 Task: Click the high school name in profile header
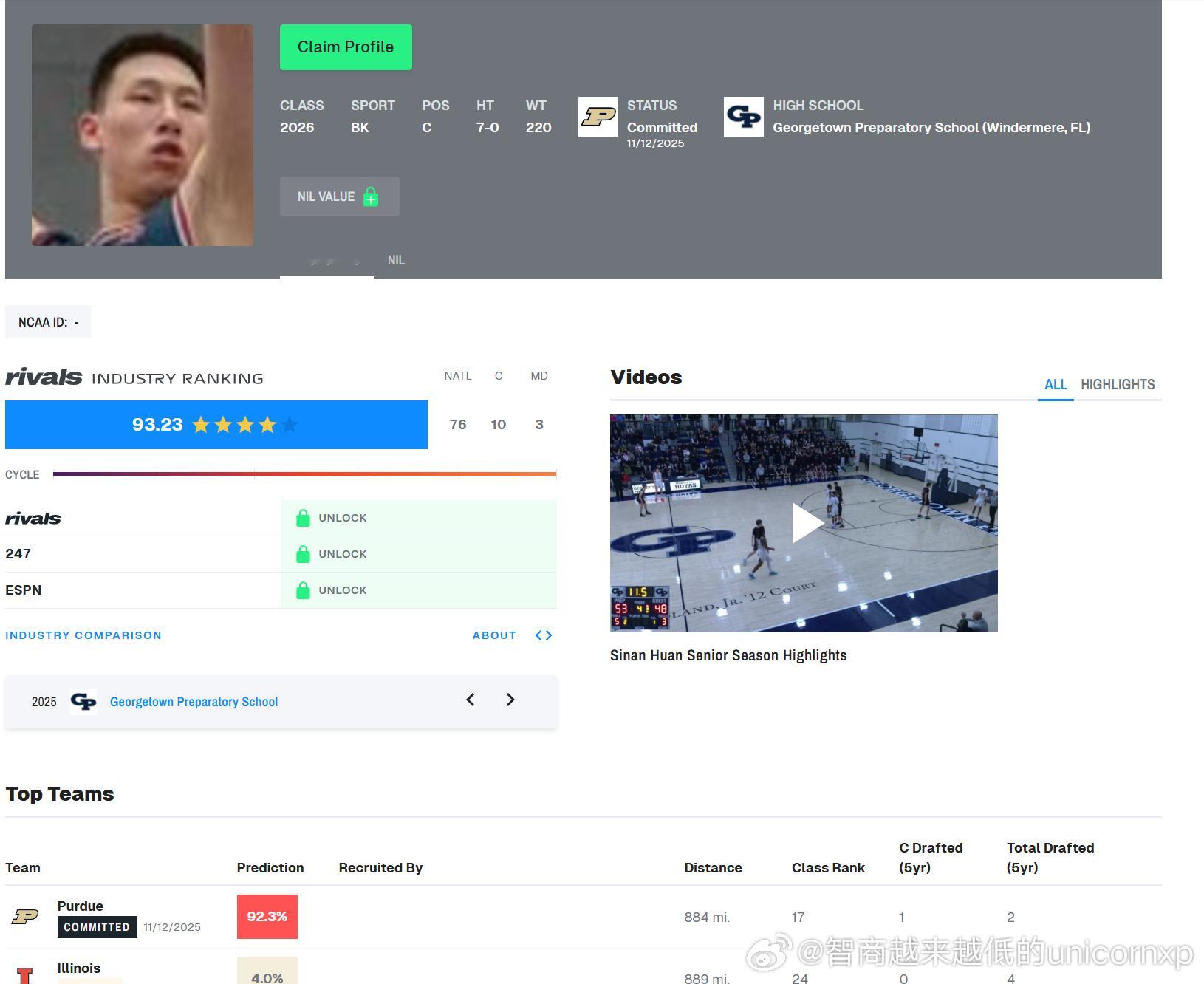pos(931,128)
